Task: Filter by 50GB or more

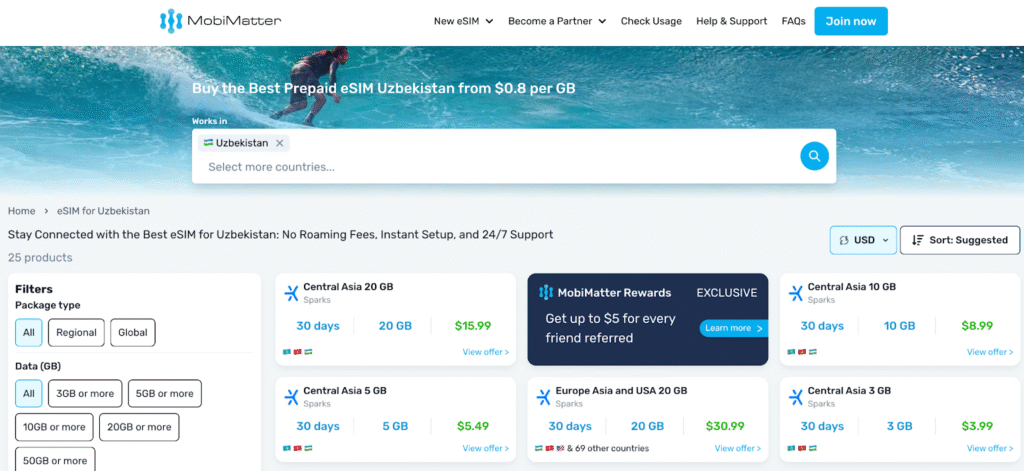Action: (x=56, y=460)
